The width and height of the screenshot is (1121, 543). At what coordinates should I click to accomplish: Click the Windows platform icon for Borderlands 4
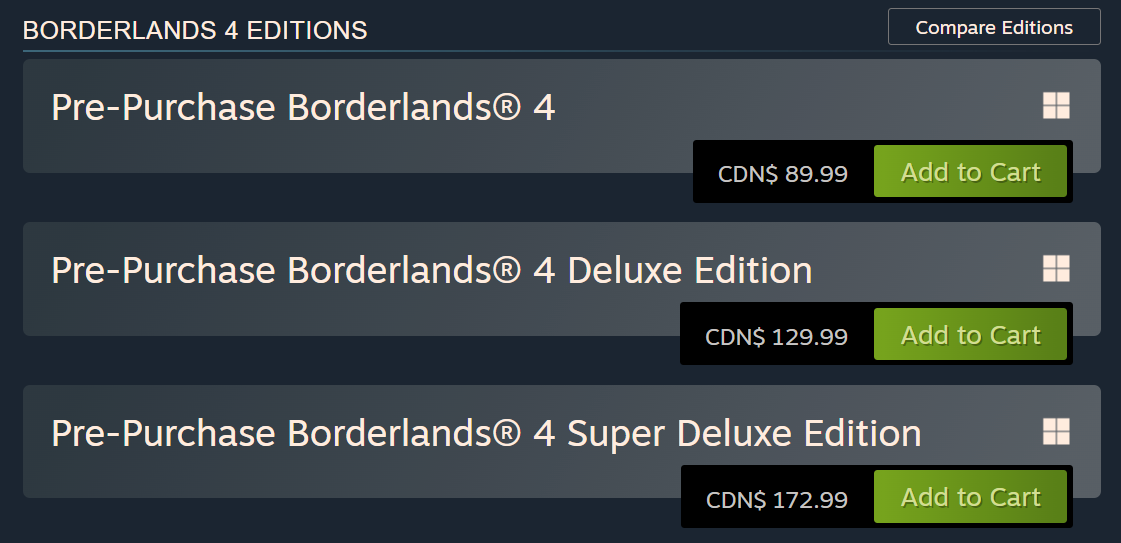(1056, 106)
